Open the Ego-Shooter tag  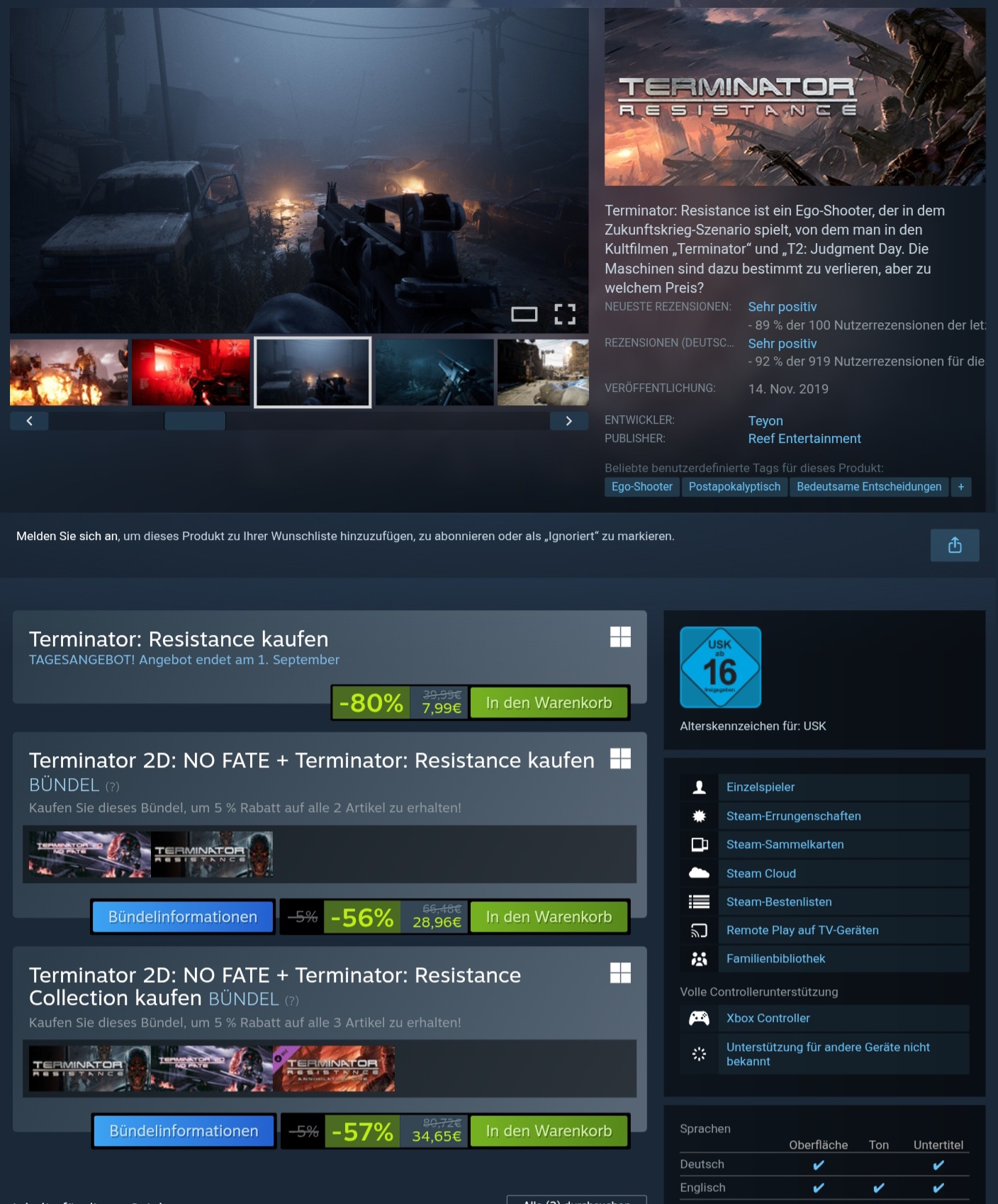tap(642, 487)
